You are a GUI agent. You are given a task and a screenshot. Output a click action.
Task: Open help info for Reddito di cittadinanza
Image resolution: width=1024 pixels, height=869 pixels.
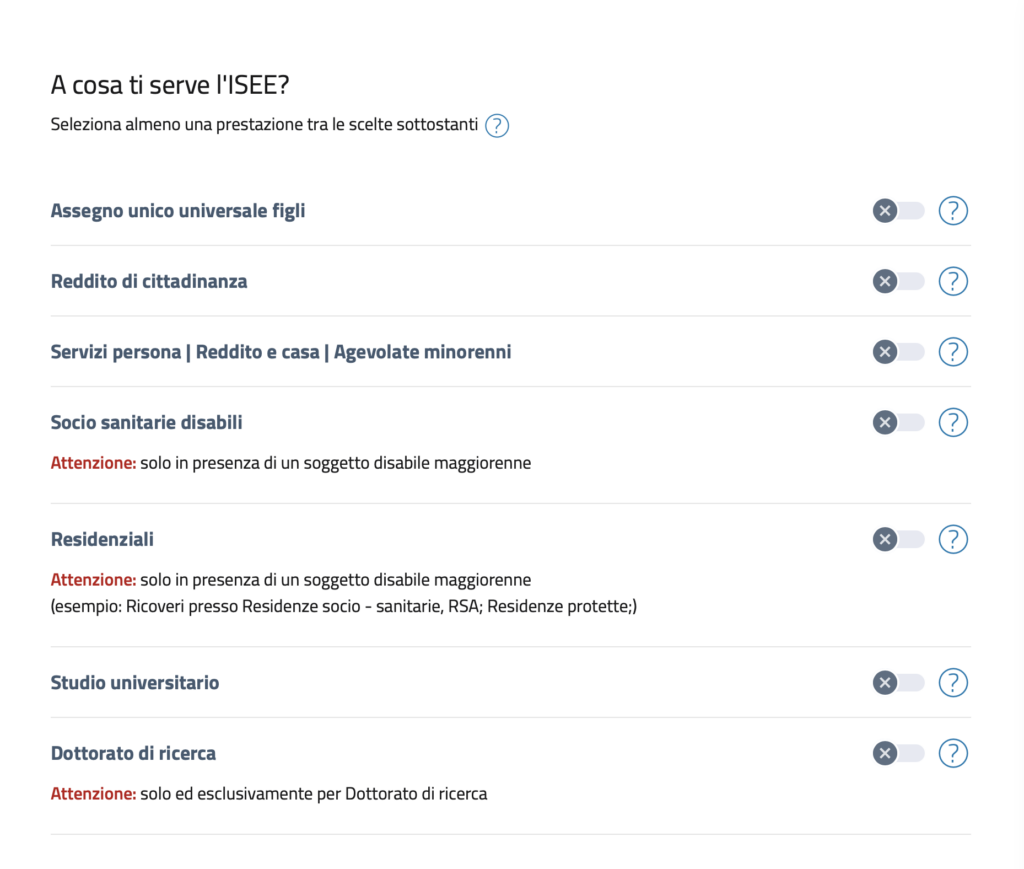point(953,281)
